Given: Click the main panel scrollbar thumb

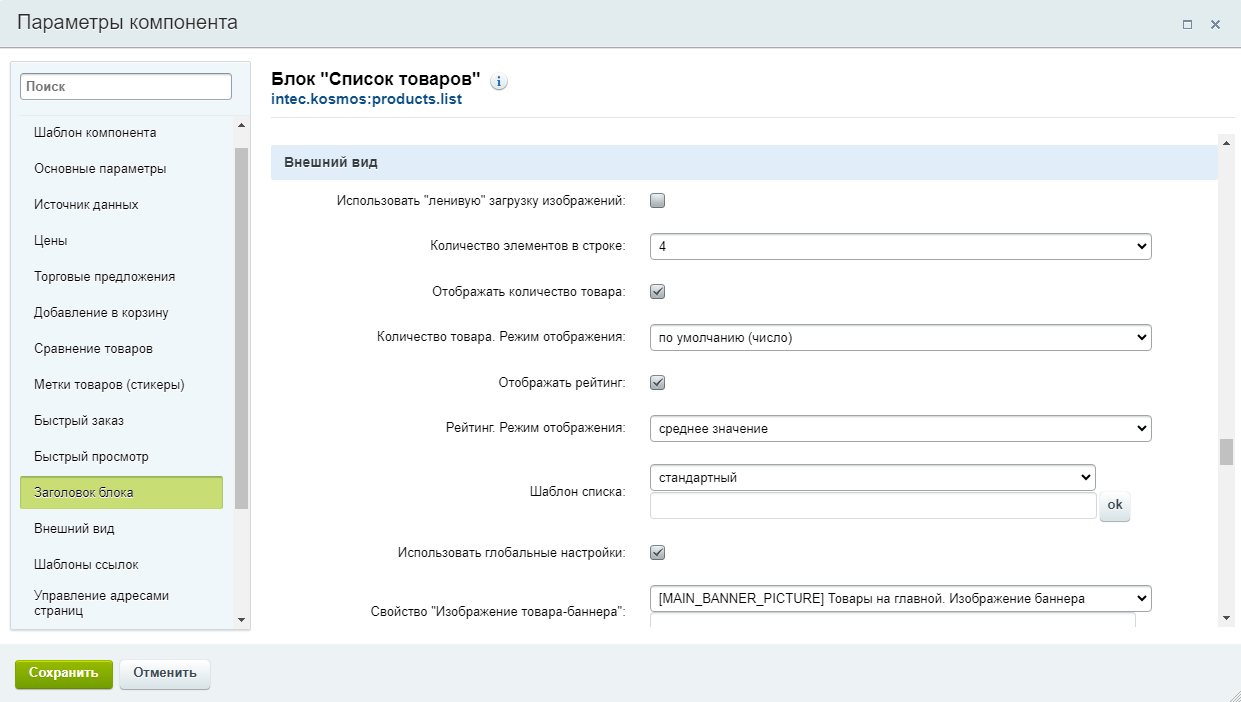Looking at the screenshot, I should coord(1226,452).
